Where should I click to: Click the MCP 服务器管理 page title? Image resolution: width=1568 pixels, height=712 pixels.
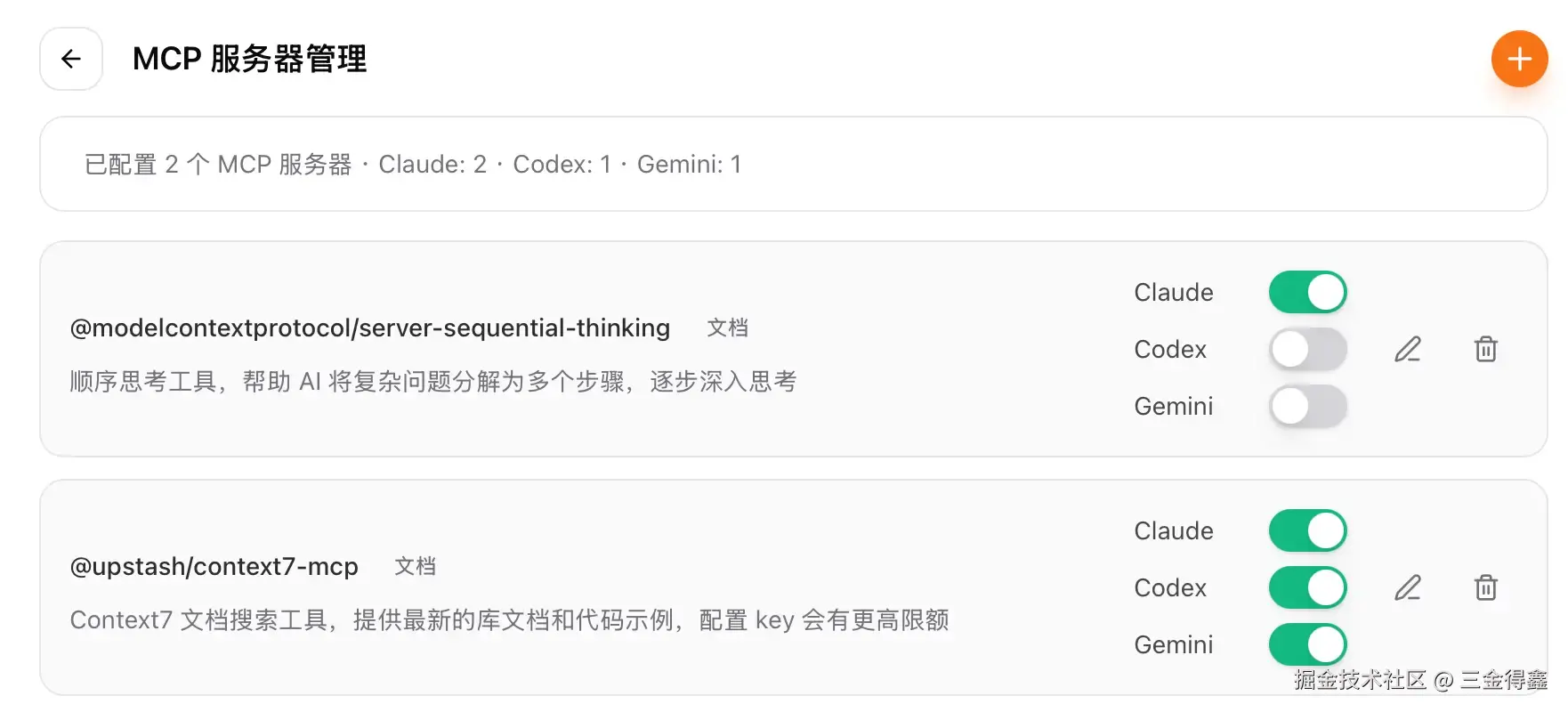(x=249, y=59)
